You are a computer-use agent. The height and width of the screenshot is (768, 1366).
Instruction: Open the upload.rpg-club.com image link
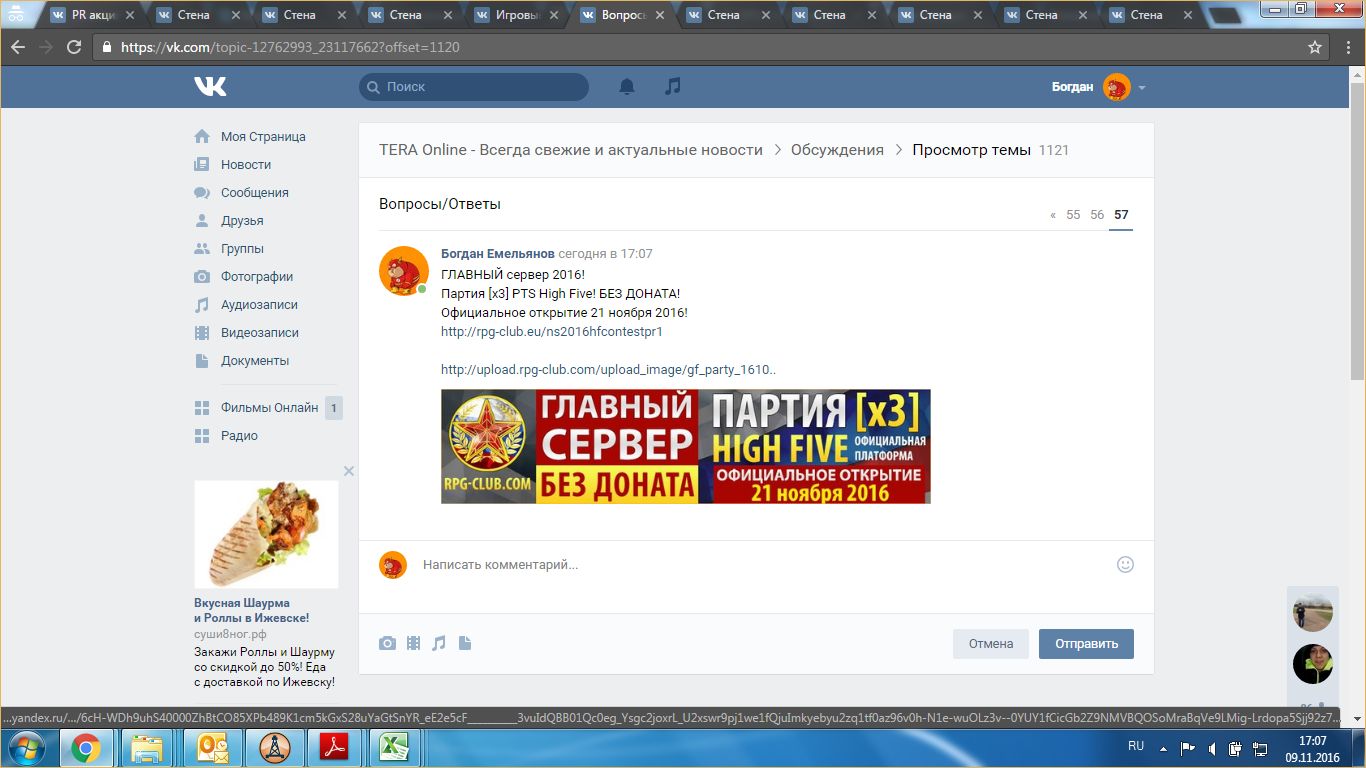pyautogui.click(x=608, y=370)
